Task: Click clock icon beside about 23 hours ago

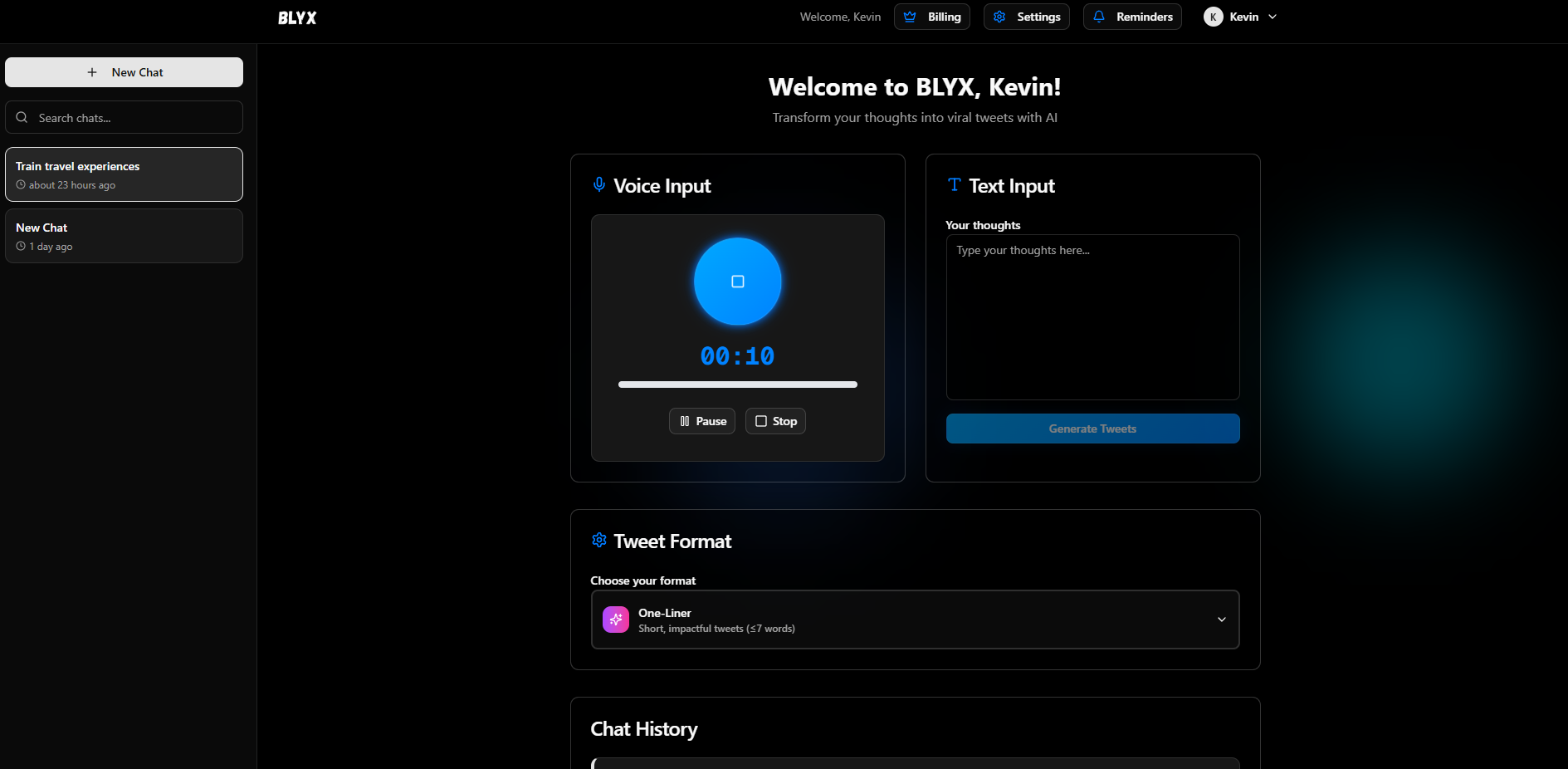Action: [21, 185]
